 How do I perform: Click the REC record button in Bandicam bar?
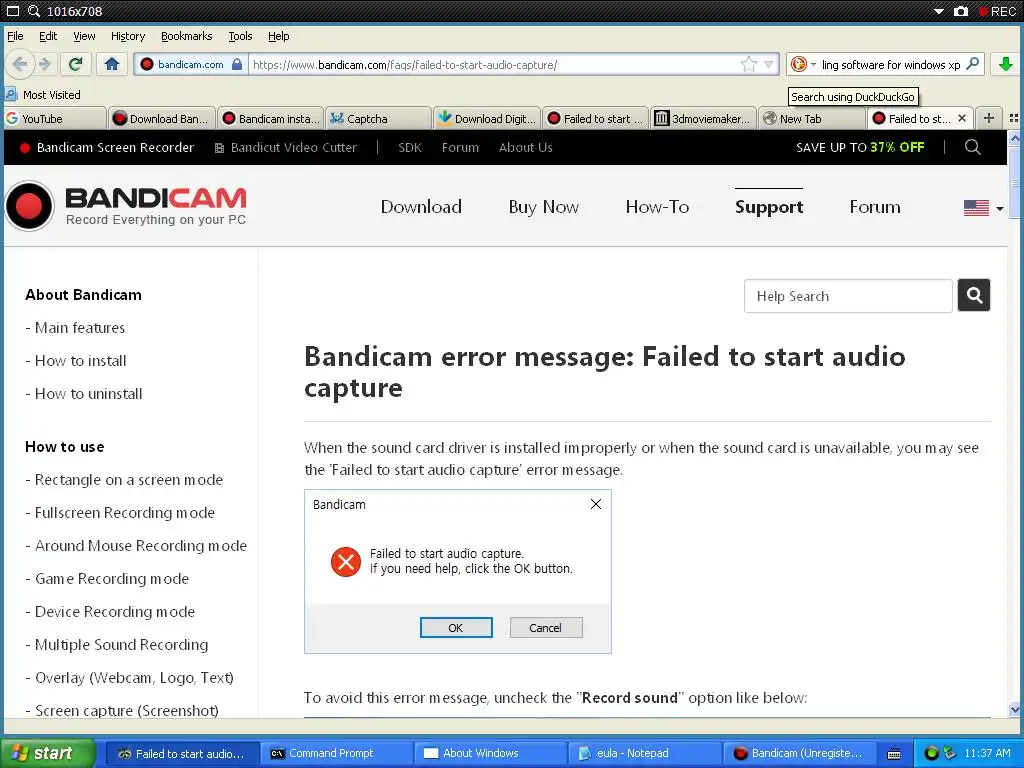point(997,11)
